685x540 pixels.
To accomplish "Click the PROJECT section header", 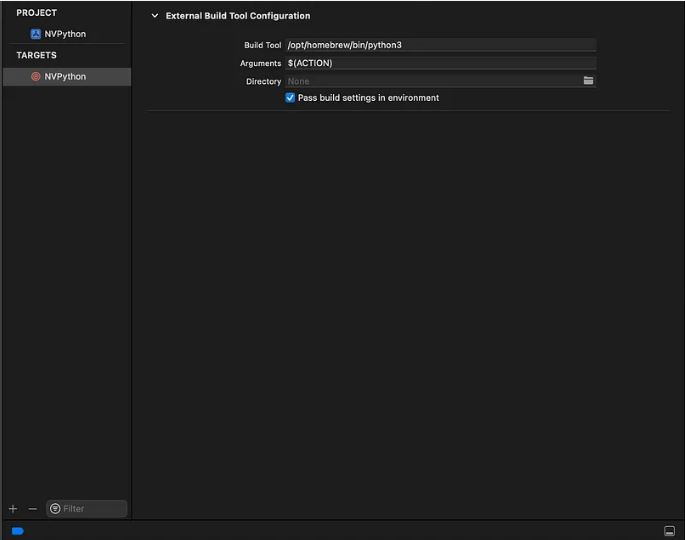I will 37,13.
